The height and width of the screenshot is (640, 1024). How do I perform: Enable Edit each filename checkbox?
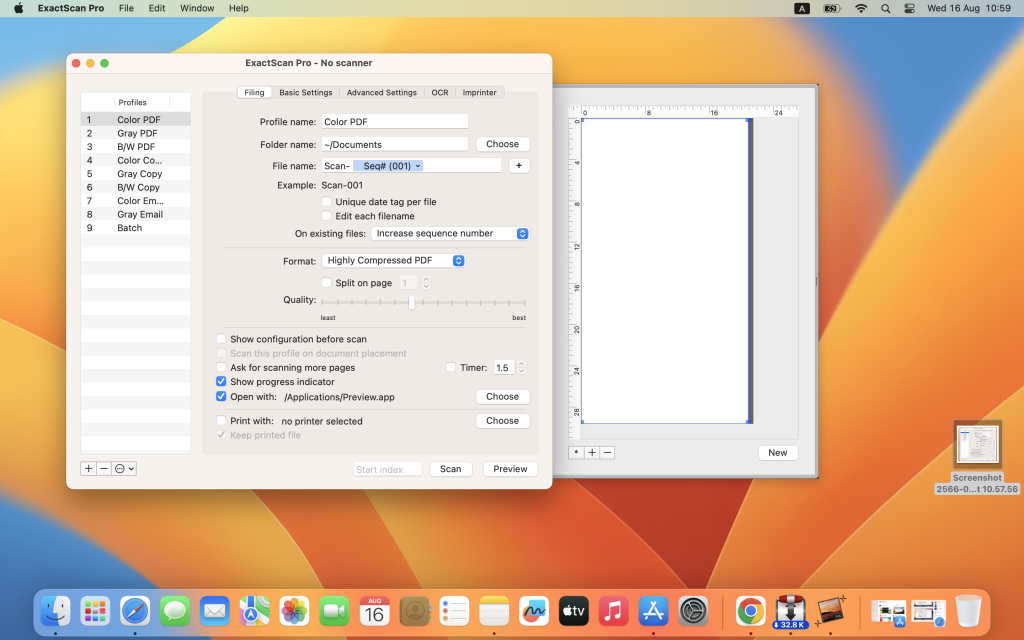point(327,216)
